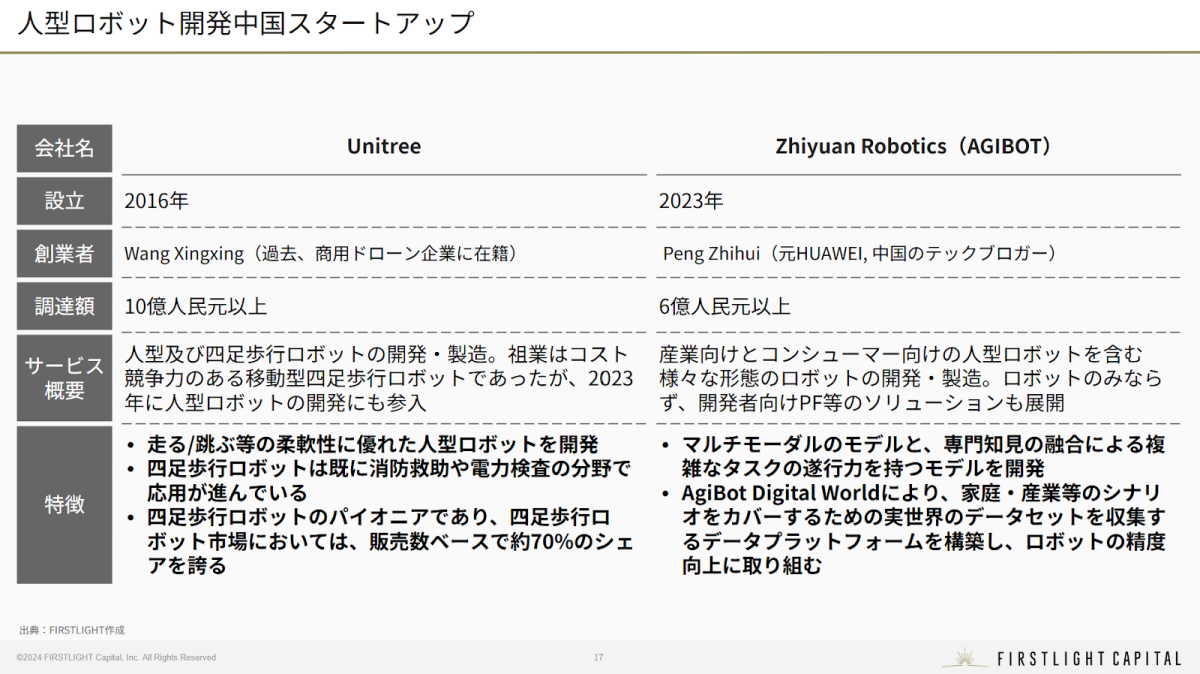Click the bullet about 走る/跳ぶ等の柔軟性

364,444
